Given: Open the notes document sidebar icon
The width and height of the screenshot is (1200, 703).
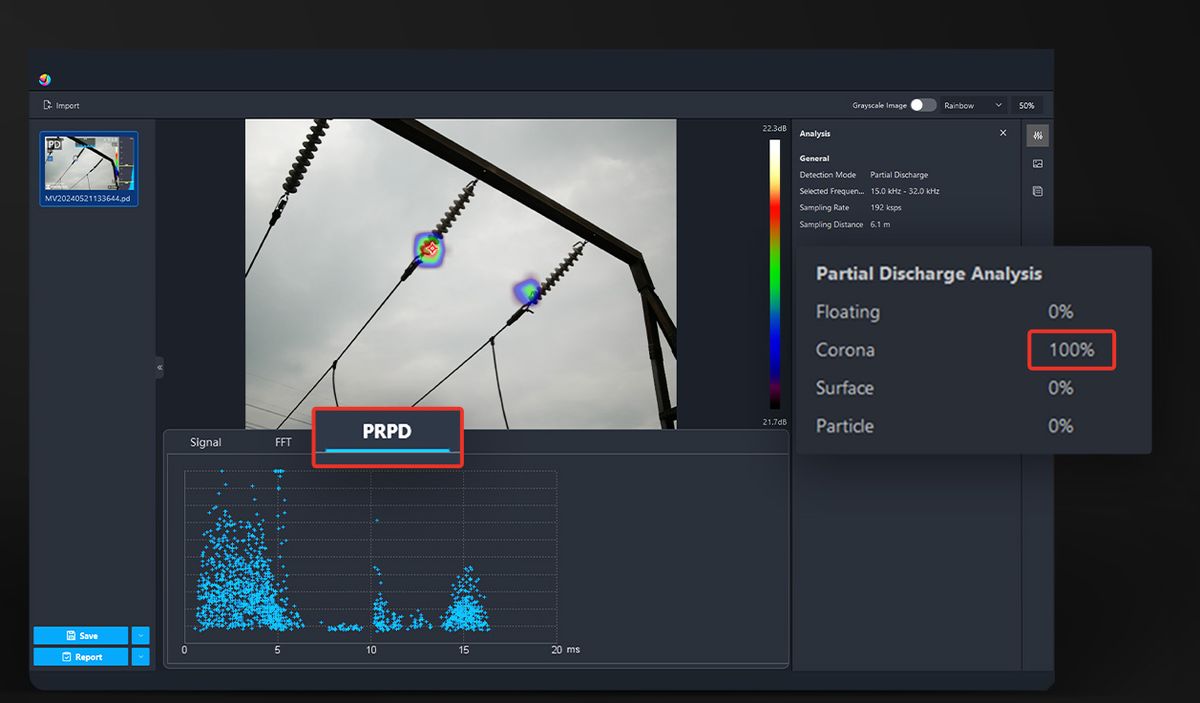Looking at the screenshot, I should [x=1038, y=191].
